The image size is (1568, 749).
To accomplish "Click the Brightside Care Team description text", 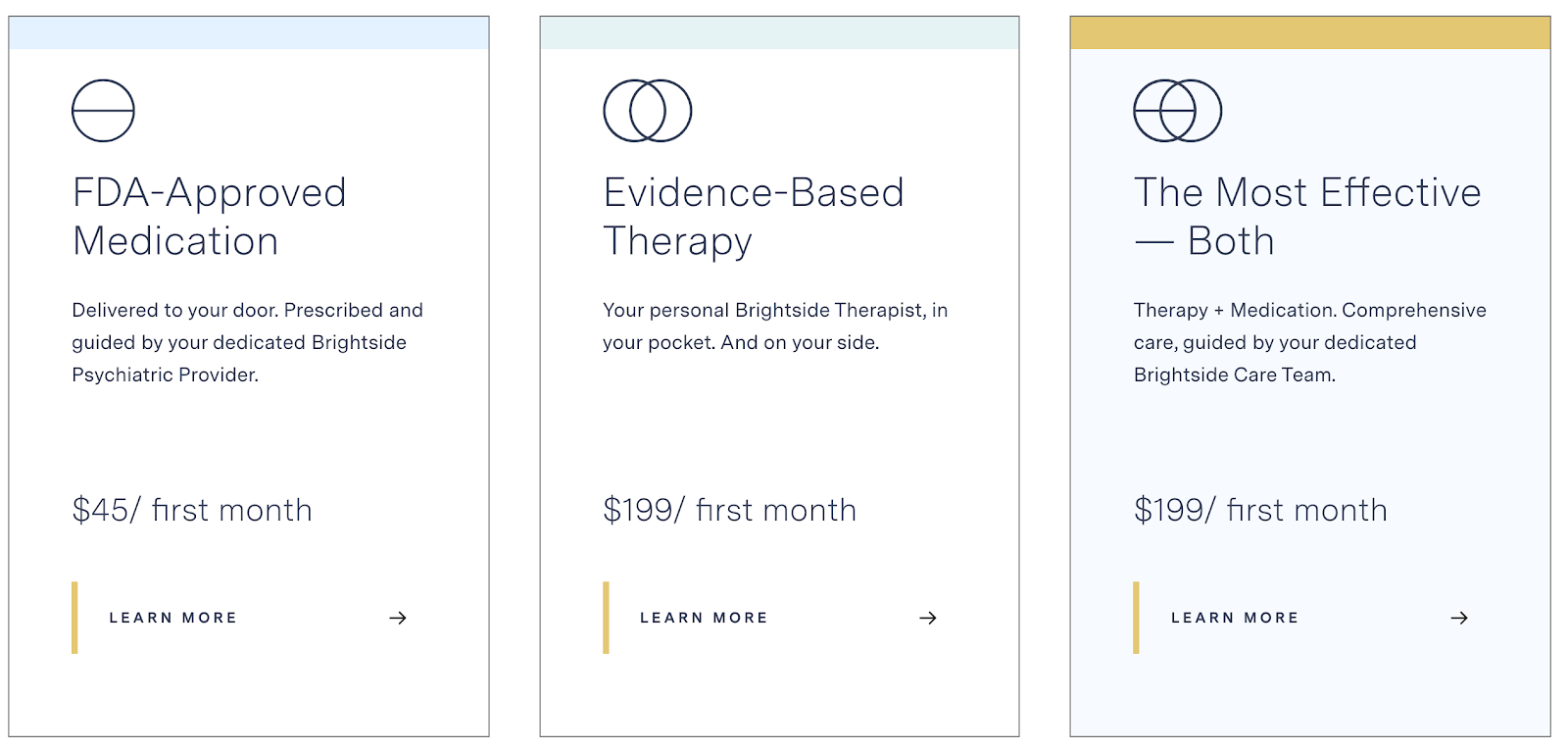I will pyautogui.click(x=1309, y=342).
